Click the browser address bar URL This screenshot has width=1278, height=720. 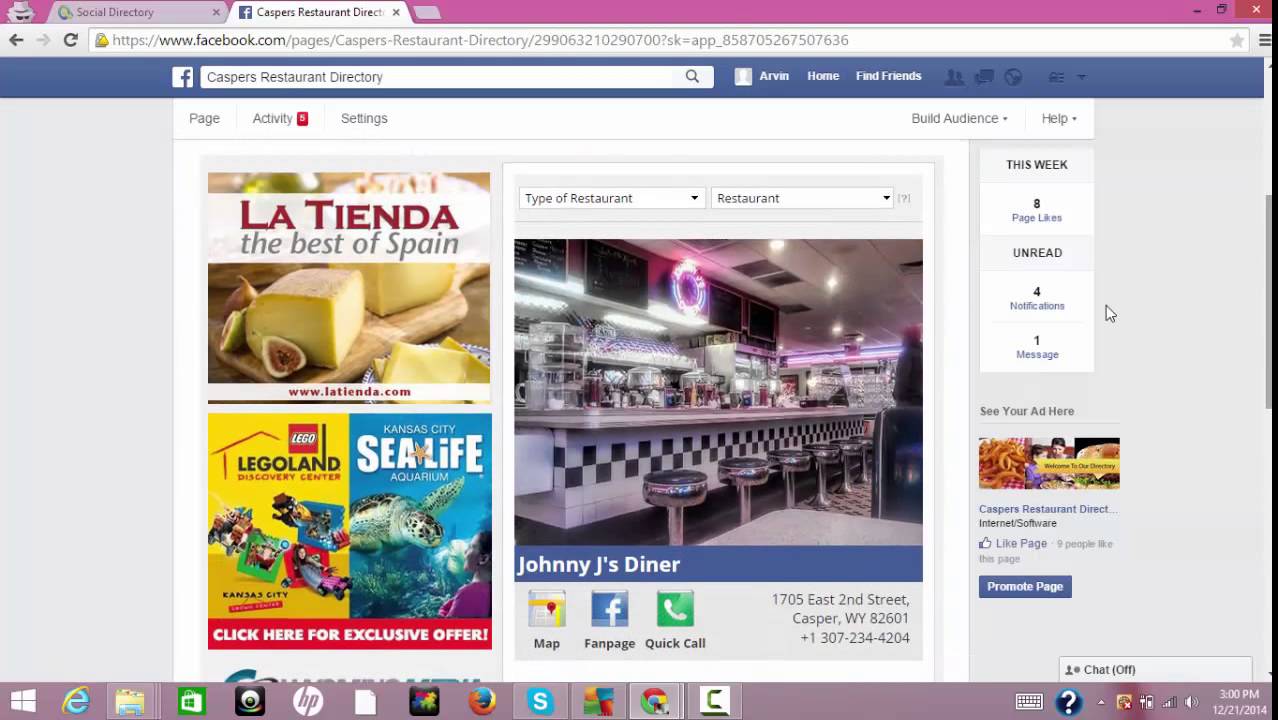(x=480, y=40)
